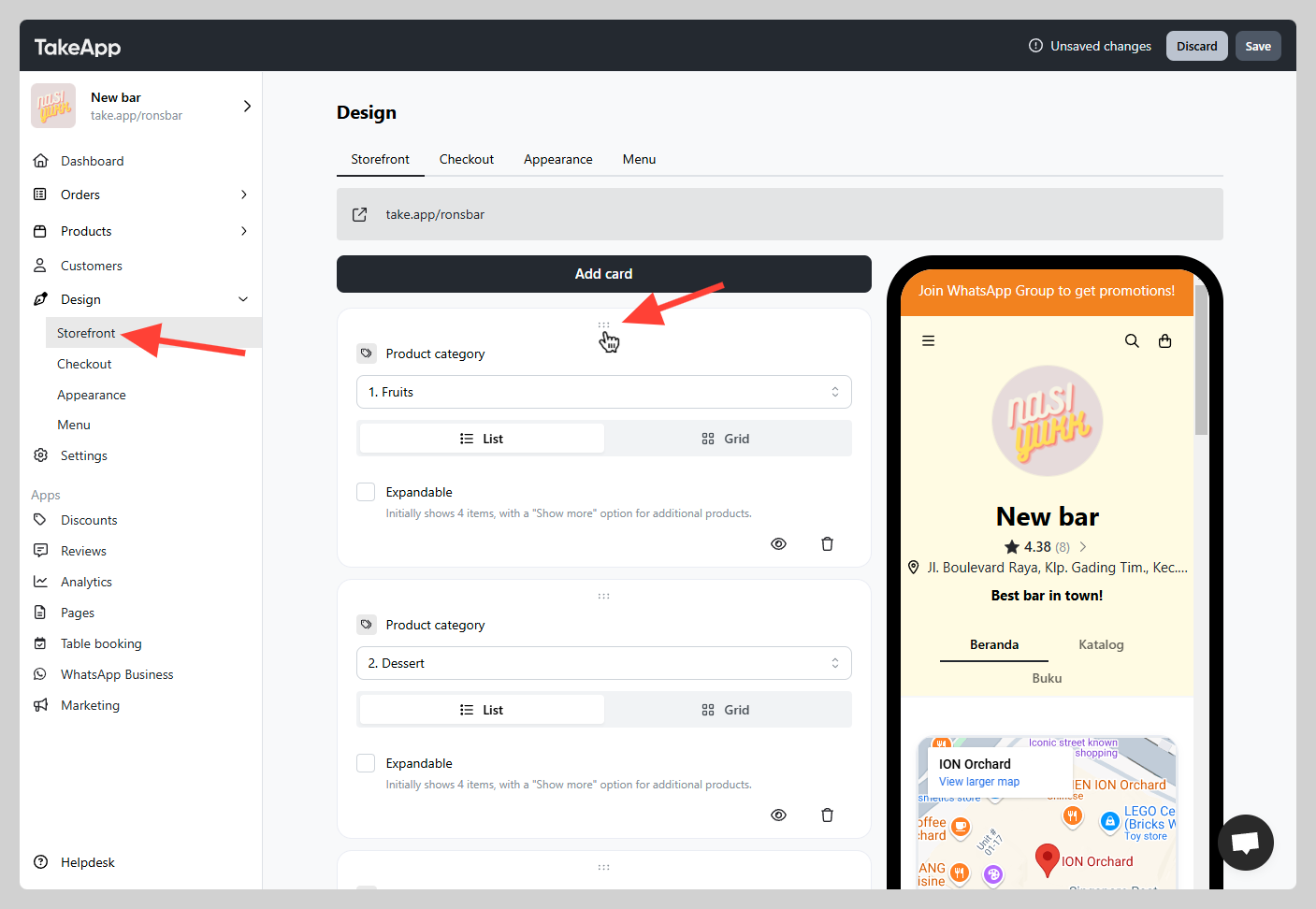Viewport: 1316px width, 909px height.
Task: Switch to the Storefront tab
Action: 381,159
